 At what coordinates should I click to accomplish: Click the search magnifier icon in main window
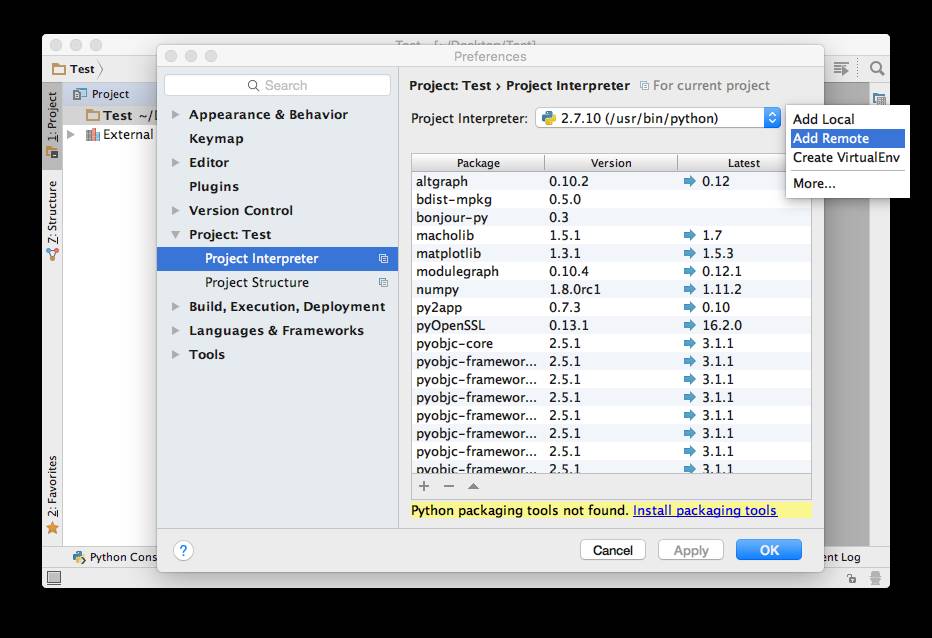click(877, 68)
